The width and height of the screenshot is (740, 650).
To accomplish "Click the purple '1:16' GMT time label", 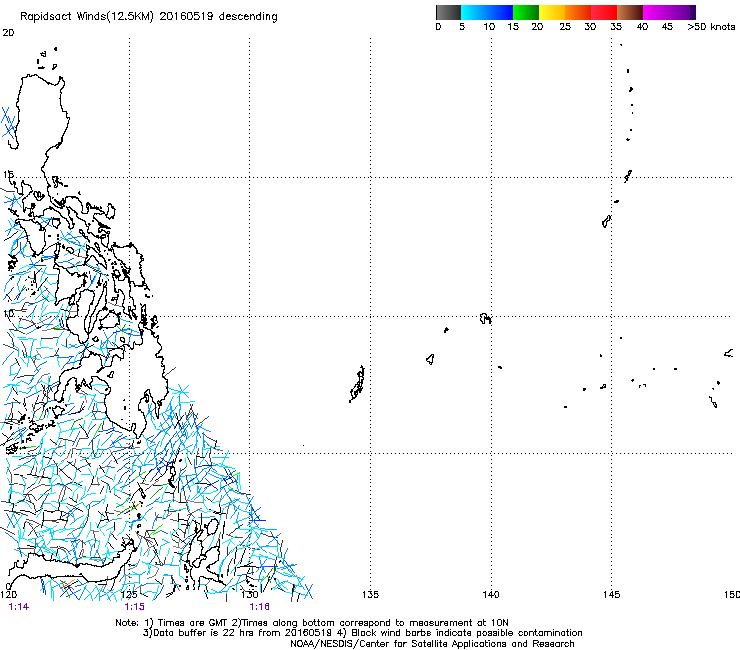I will pyautogui.click(x=260, y=607).
